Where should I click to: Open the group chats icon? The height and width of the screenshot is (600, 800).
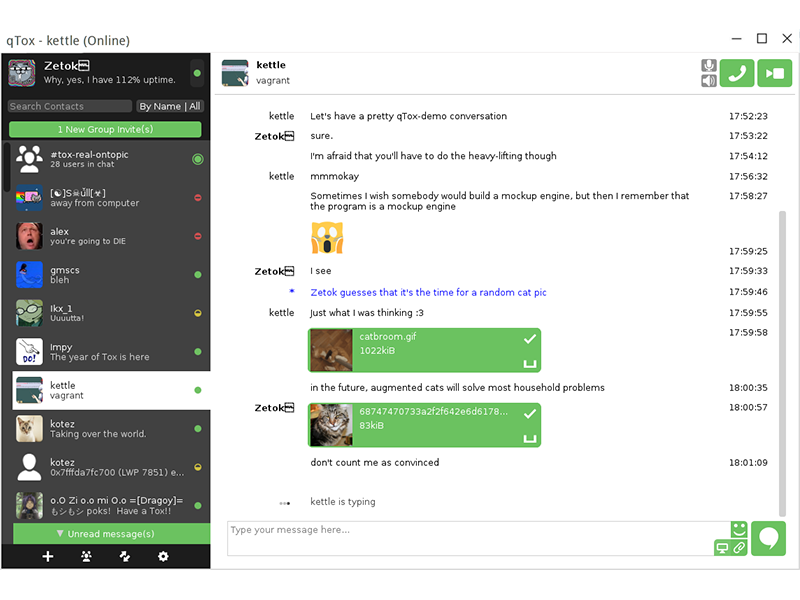pos(86,557)
